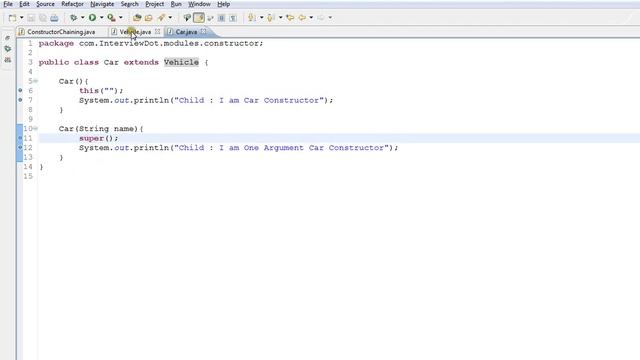Click the External Tools run icon

111,18
